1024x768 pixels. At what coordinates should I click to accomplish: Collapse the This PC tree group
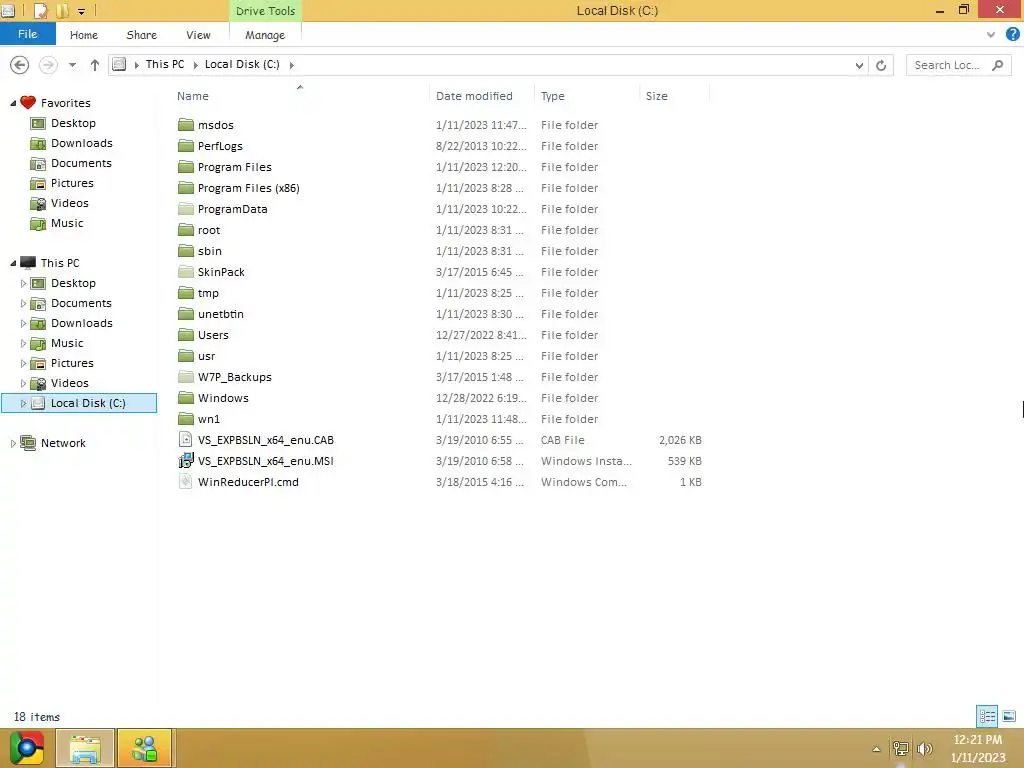click(13, 263)
